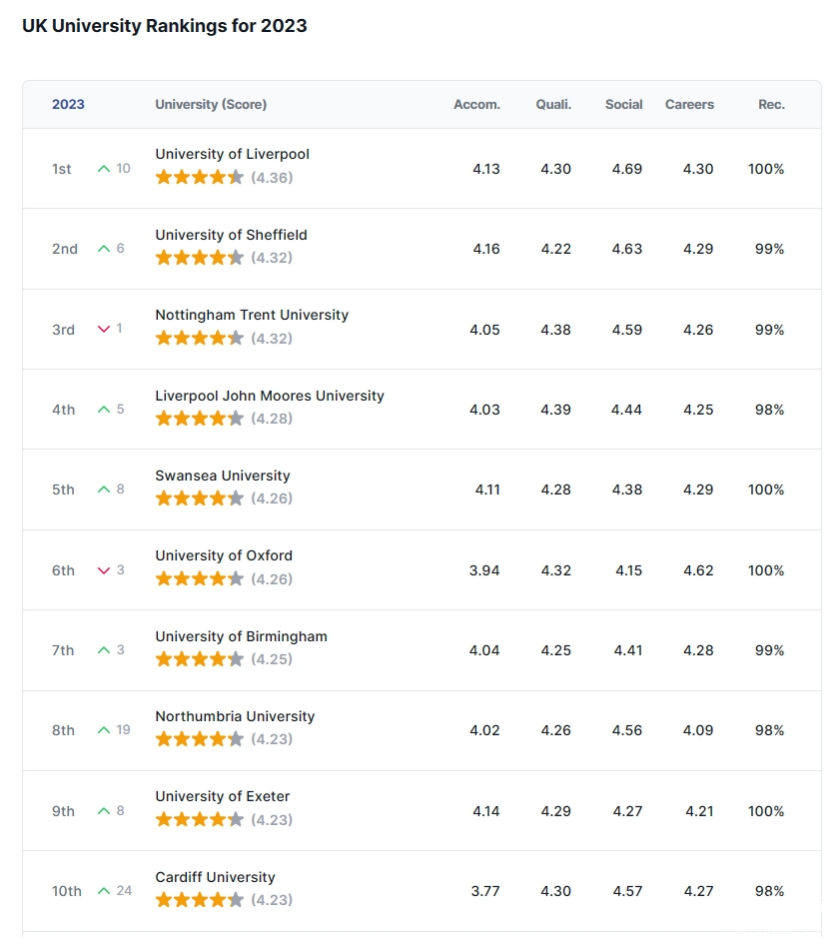Open Liverpool John Moores University link

point(269,396)
